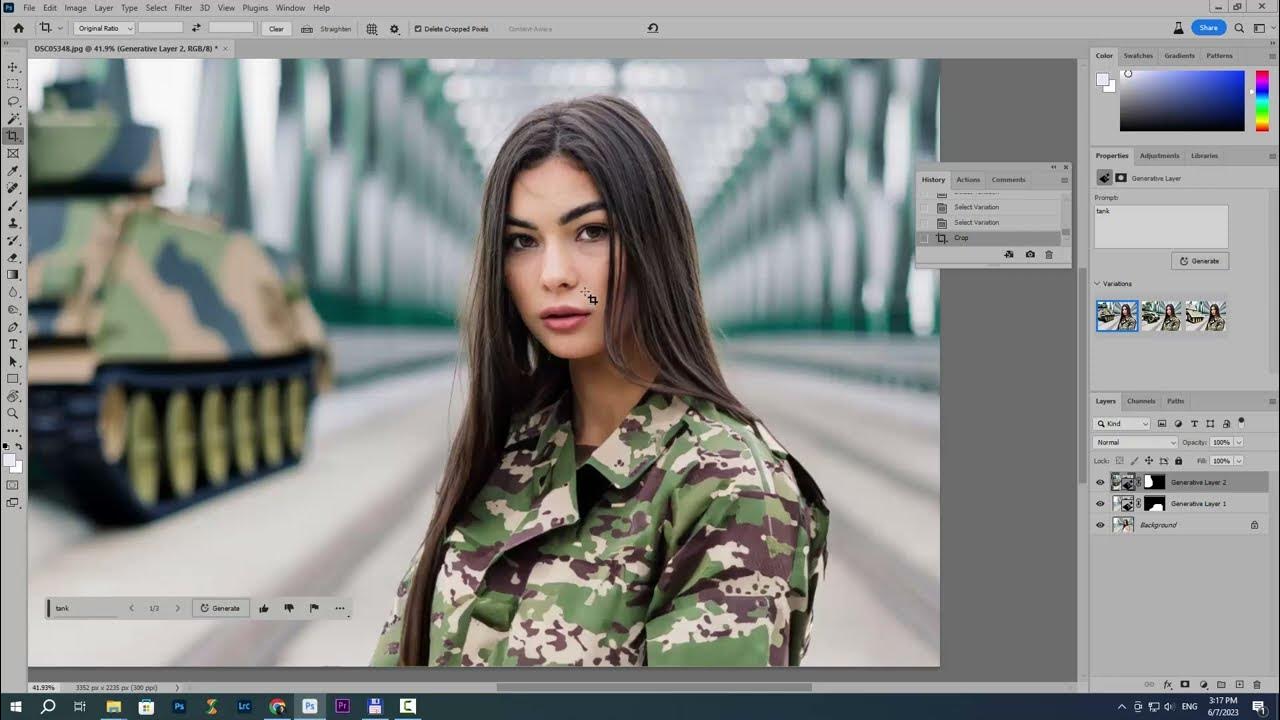
Task: Select the Horizontal Type tool
Action: click(x=13, y=344)
